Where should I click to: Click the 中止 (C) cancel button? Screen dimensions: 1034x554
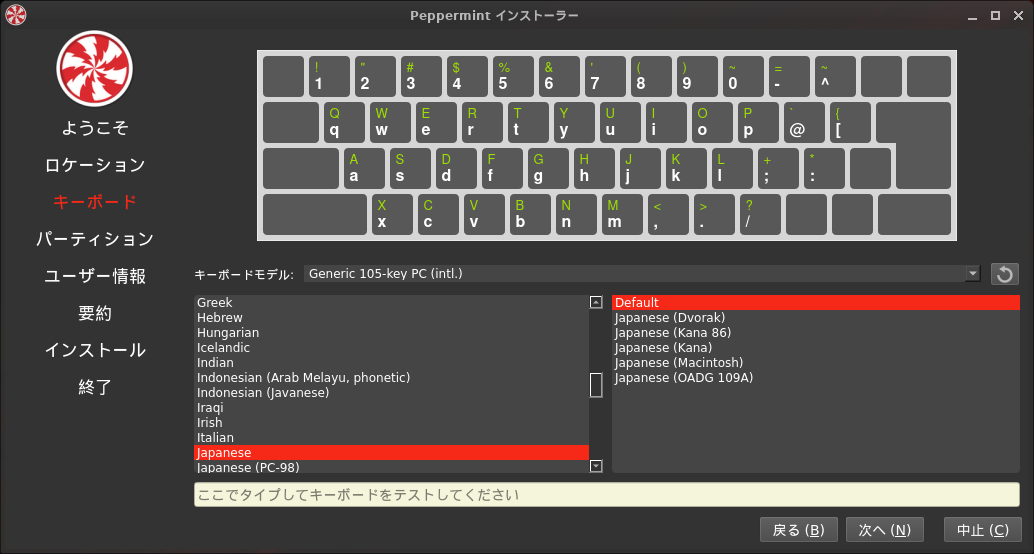983,530
